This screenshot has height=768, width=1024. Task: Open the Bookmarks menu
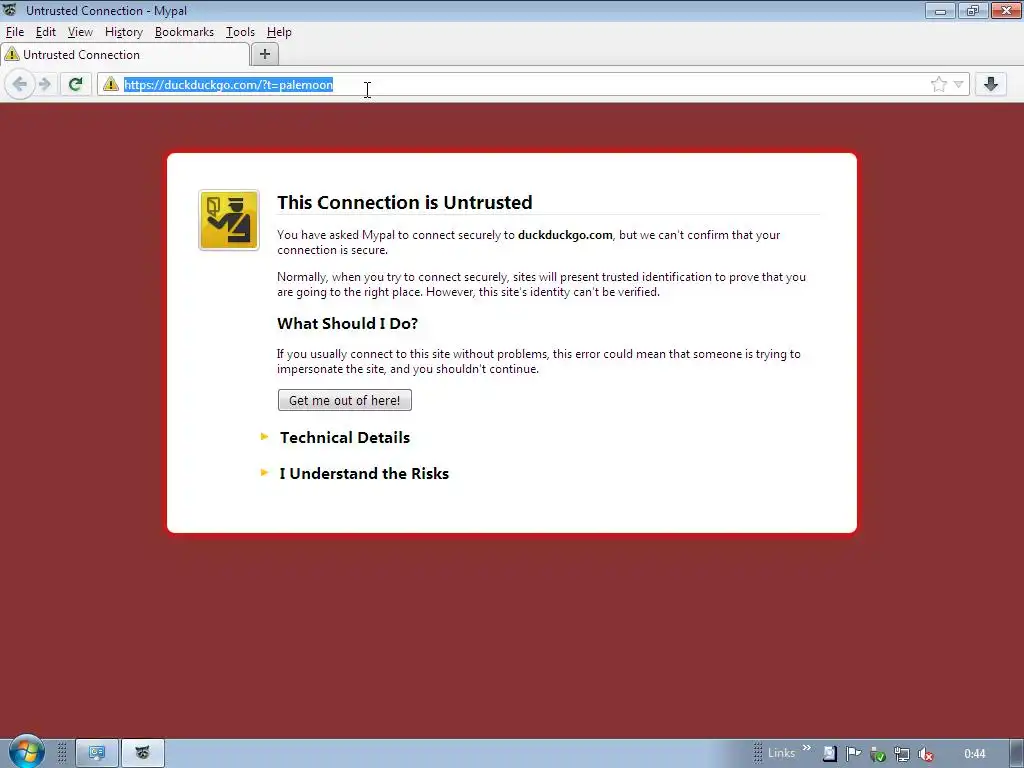(x=184, y=32)
